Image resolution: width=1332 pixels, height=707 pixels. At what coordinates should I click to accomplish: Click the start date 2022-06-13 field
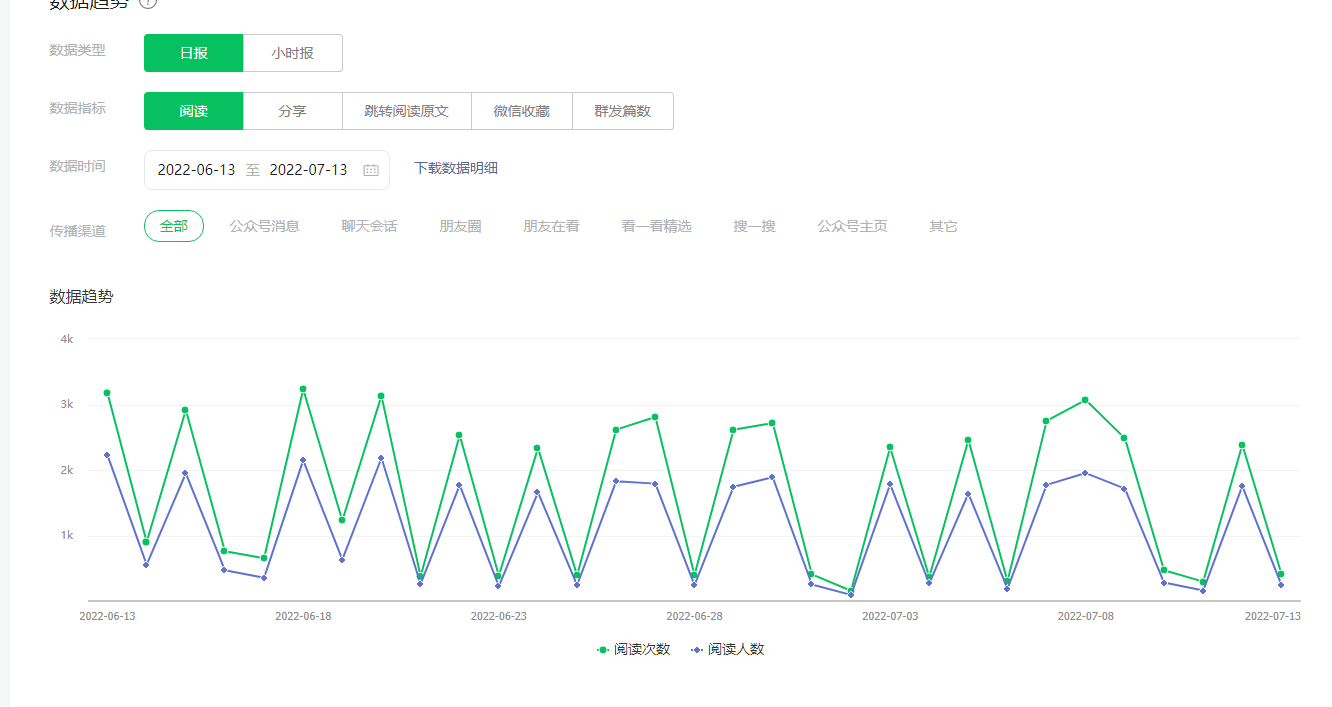click(x=197, y=170)
